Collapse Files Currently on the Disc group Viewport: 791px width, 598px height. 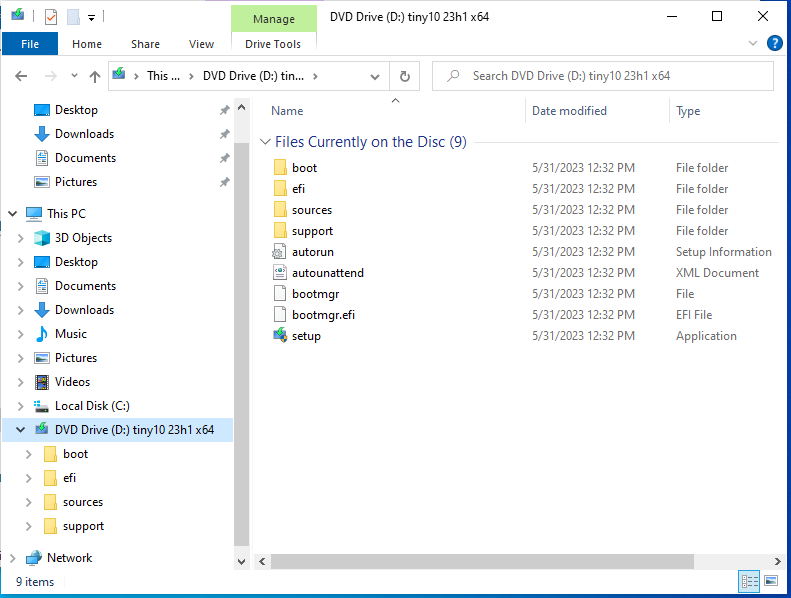[265, 142]
